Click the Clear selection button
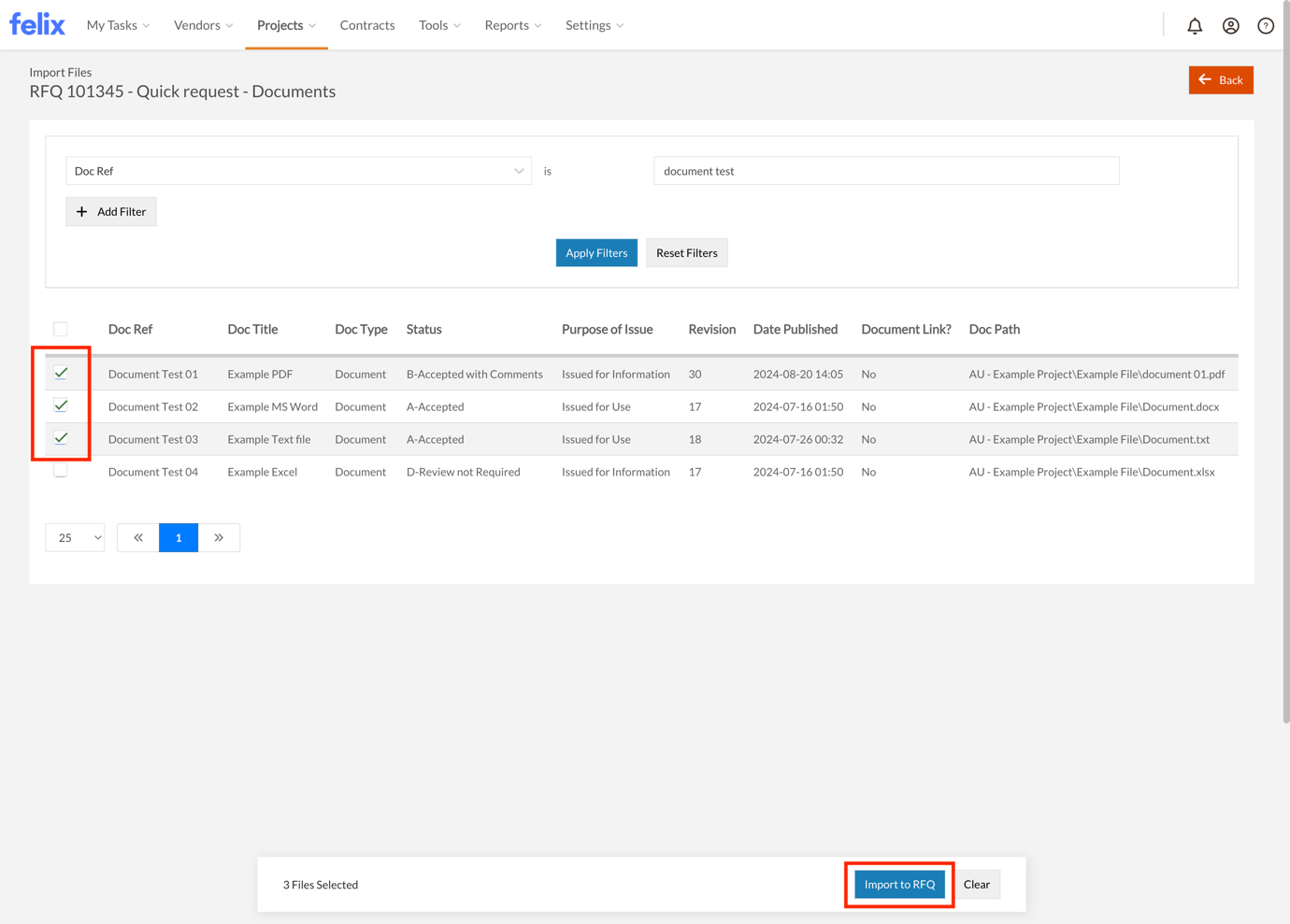Screen dimensions: 1290x924 click(977, 885)
